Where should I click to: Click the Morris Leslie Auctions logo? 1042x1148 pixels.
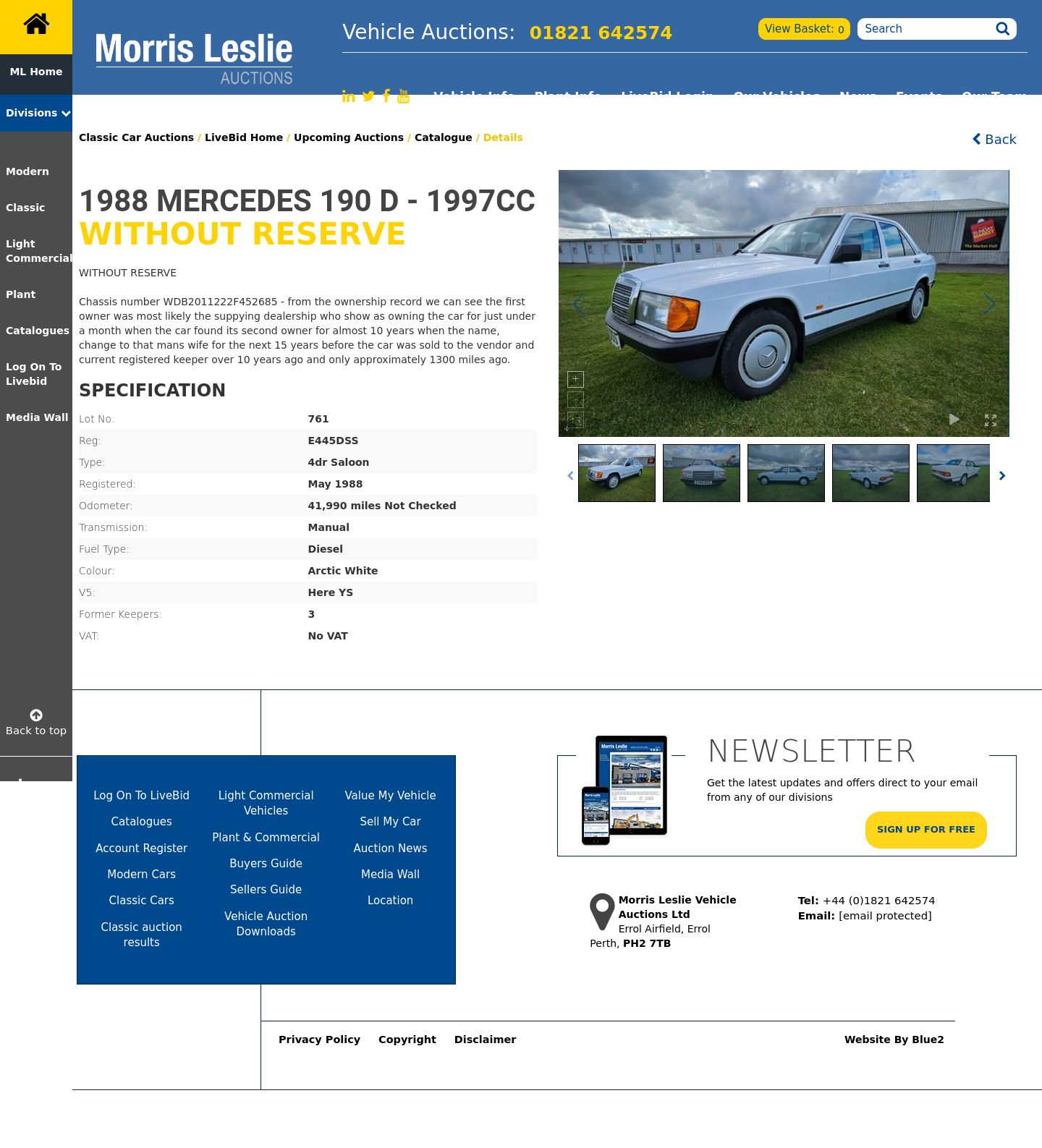pyautogui.click(x=194, y=59)
